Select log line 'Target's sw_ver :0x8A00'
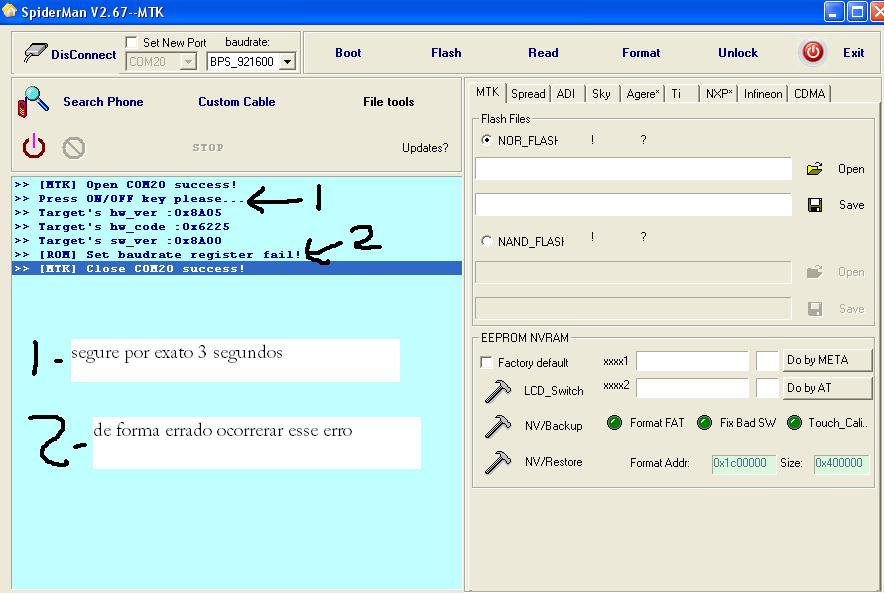 point(237,241)
